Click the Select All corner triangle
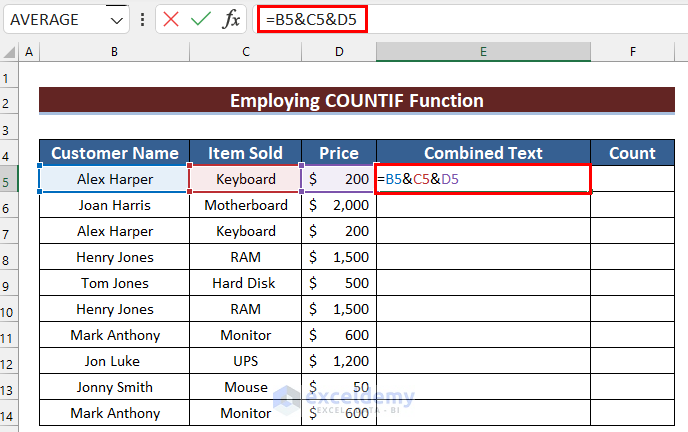Image resolution: width=688 pixels, height=432 pixels. click(9, 52)
